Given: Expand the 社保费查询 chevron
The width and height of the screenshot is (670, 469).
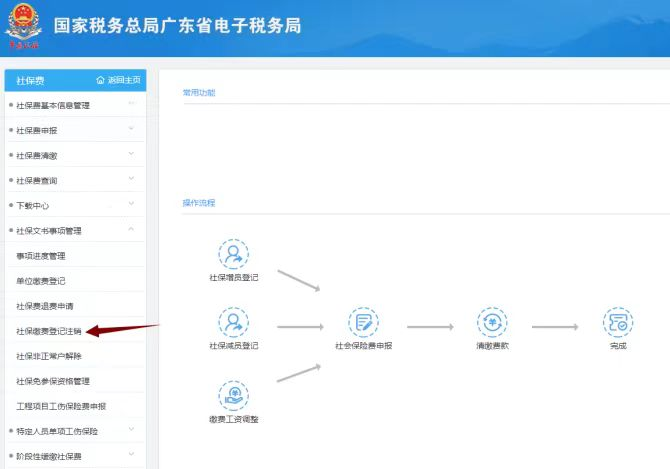Looking at the screenshot, I should click(x=131, y=179).
